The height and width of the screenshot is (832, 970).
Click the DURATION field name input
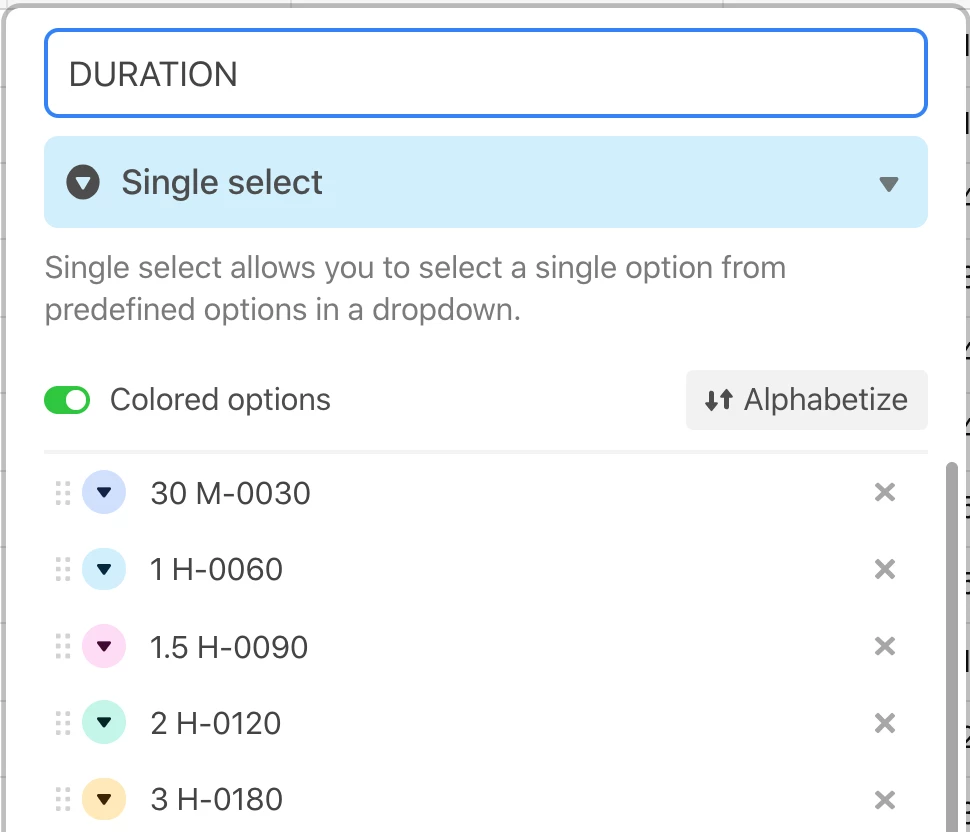(486, 73)
